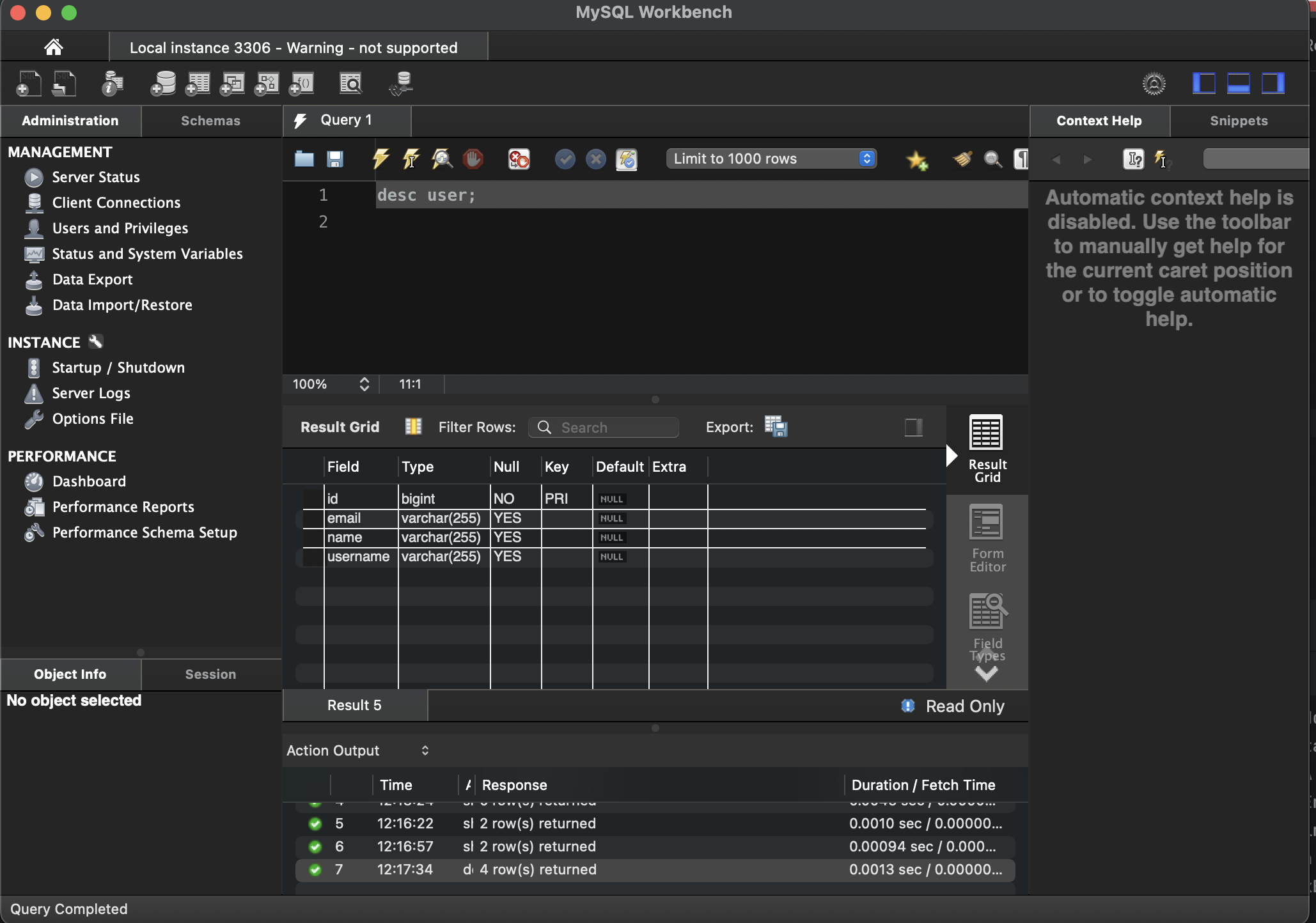The width and height of the screenshot is (1316, 923).
Task: Switch to the Schemas tab
Action: coord(210,121)
